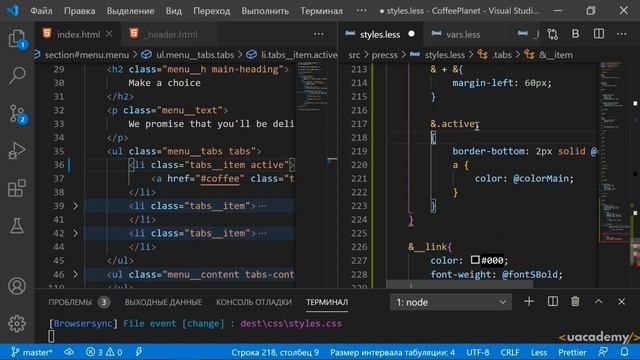
Task: Synchronize changes with cloud icon in status bar
Action: [69, 352]
